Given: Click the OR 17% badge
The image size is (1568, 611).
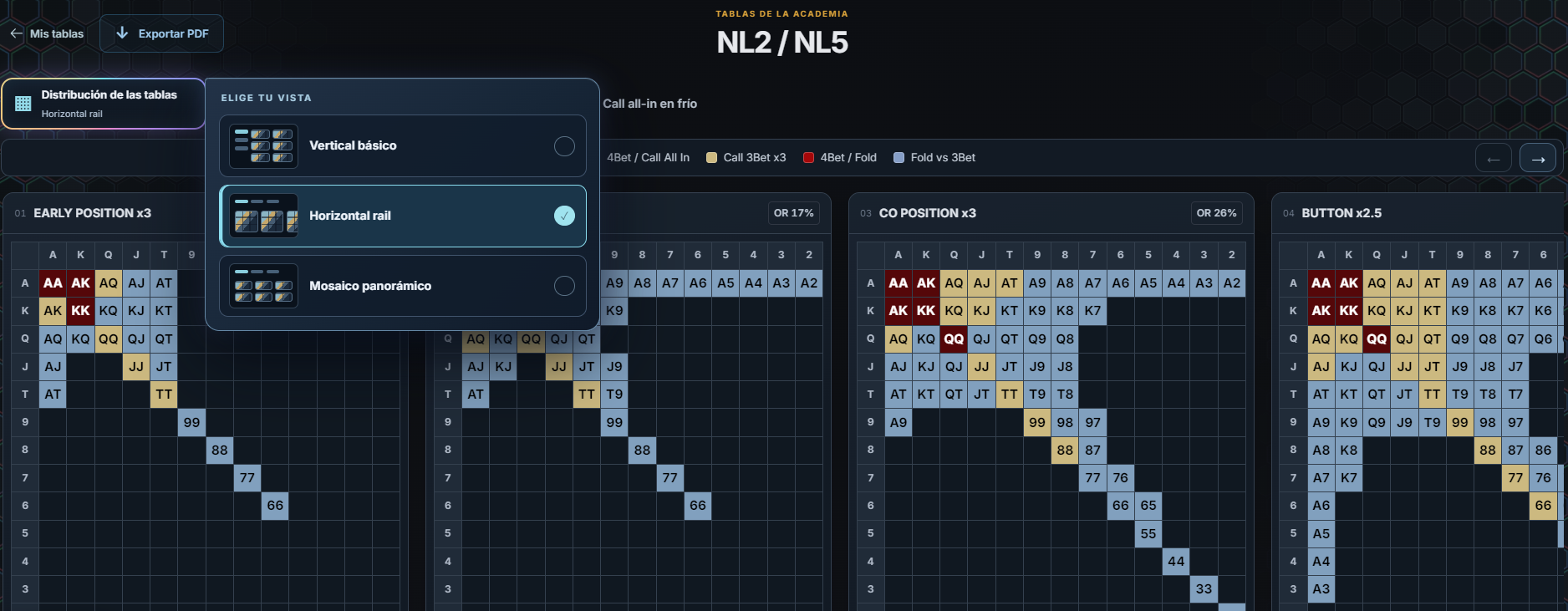Looking at the screenshot, I should coord(793,213).
